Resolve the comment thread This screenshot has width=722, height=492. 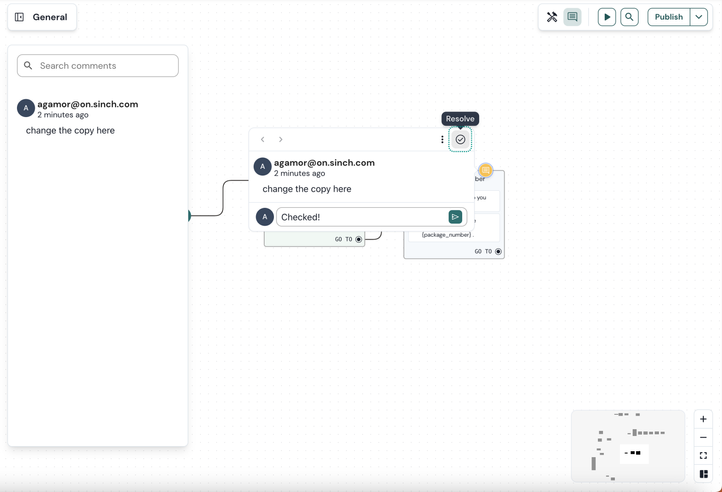460,140
